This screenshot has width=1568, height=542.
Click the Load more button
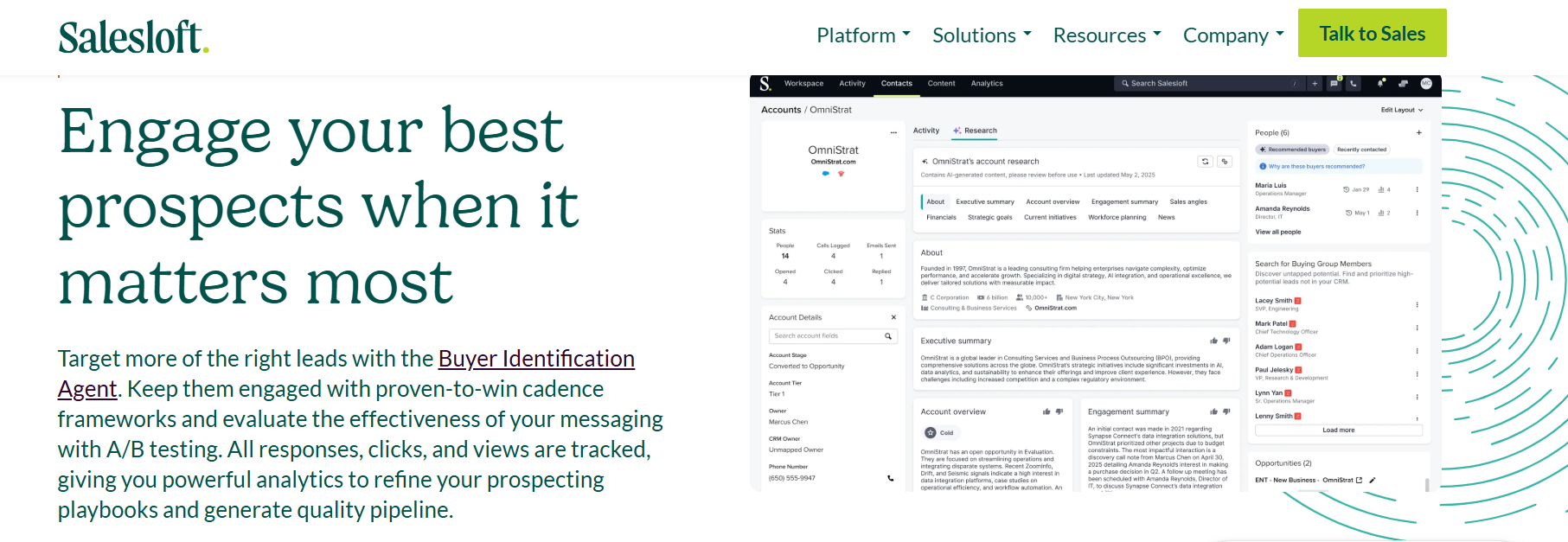1338,430
